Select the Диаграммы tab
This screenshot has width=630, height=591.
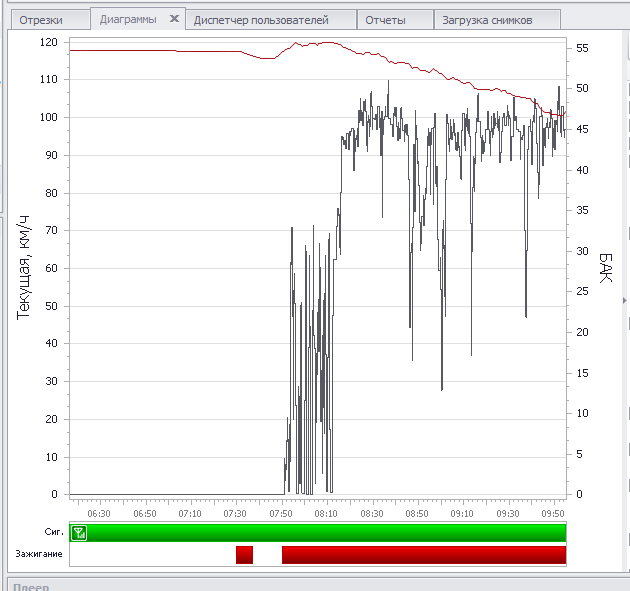point(128,19)
